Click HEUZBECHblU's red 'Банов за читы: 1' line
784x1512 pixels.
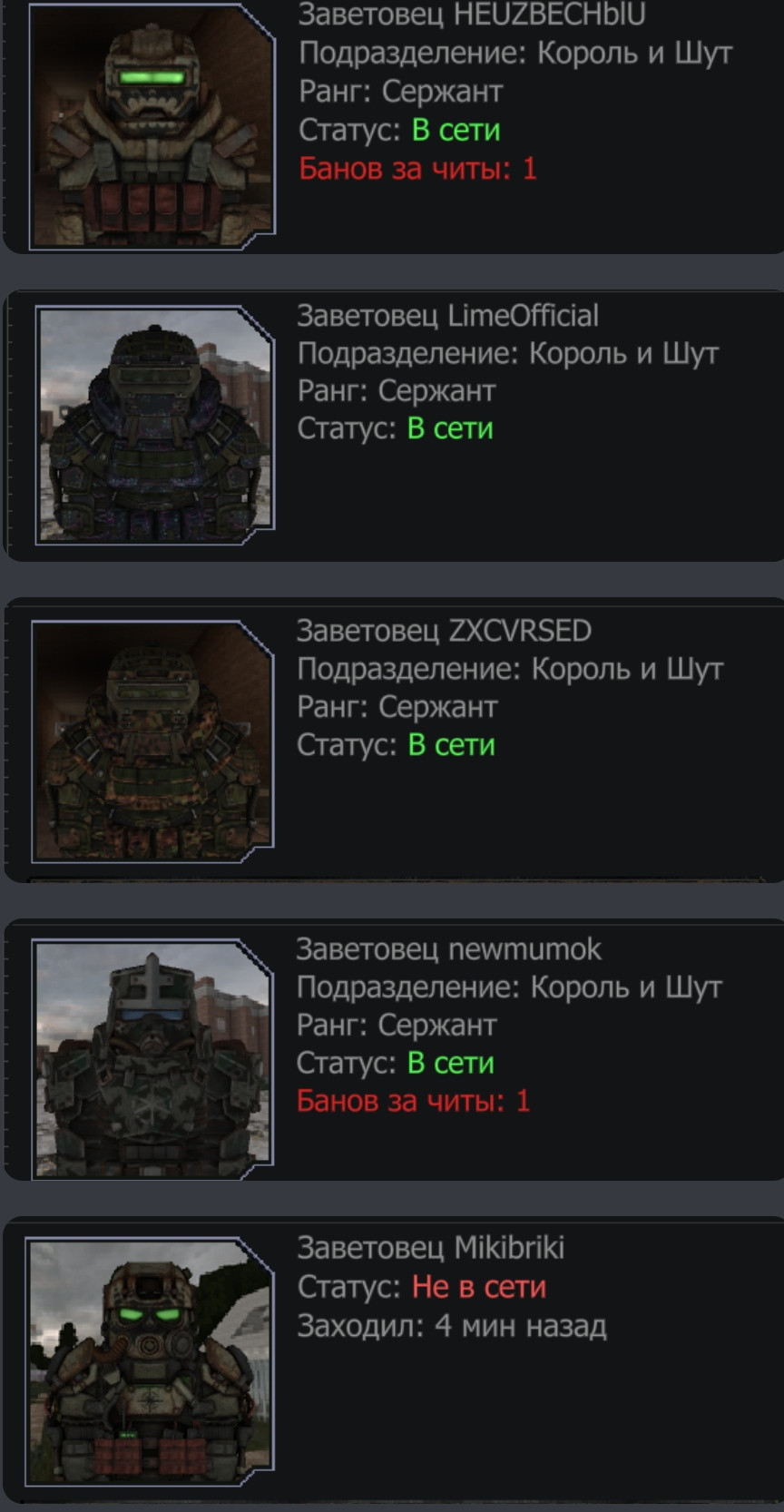(x=418, y=168)
